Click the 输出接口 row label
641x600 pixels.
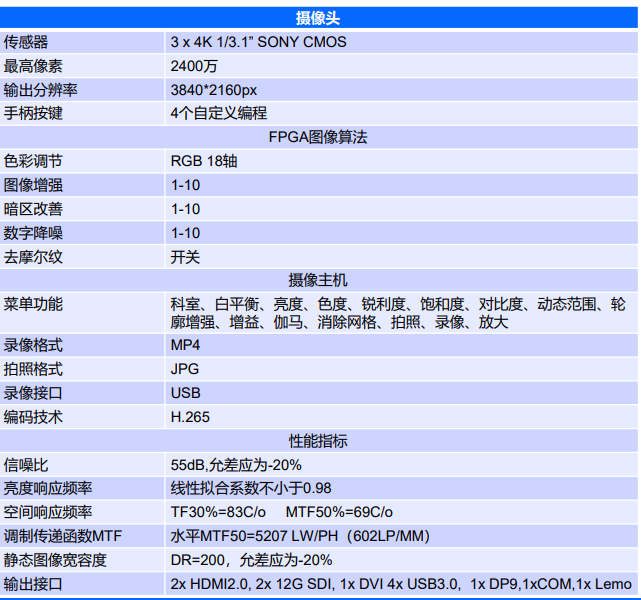(33, 584)
